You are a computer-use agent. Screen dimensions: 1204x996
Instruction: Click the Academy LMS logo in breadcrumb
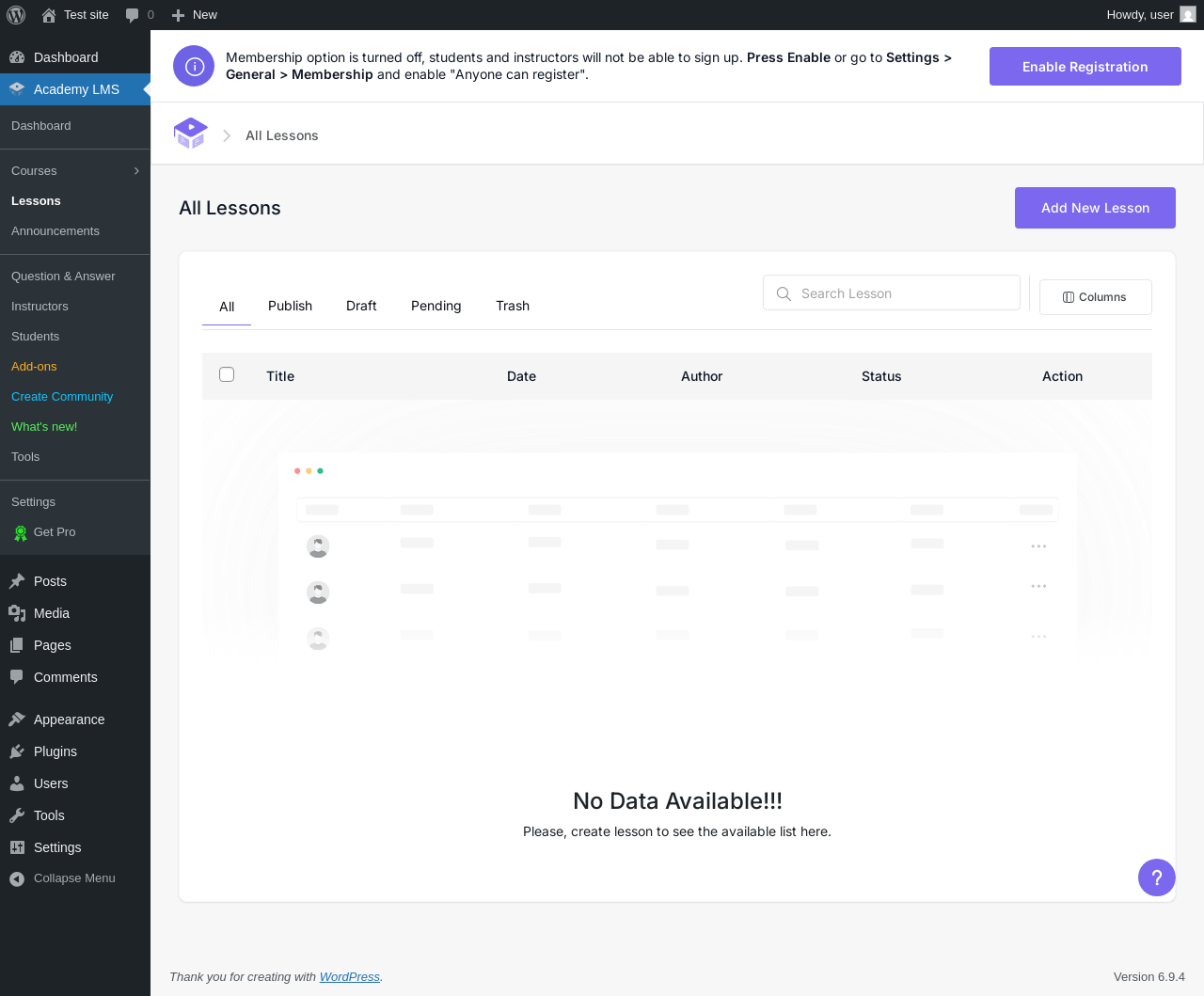coord(191,134)
